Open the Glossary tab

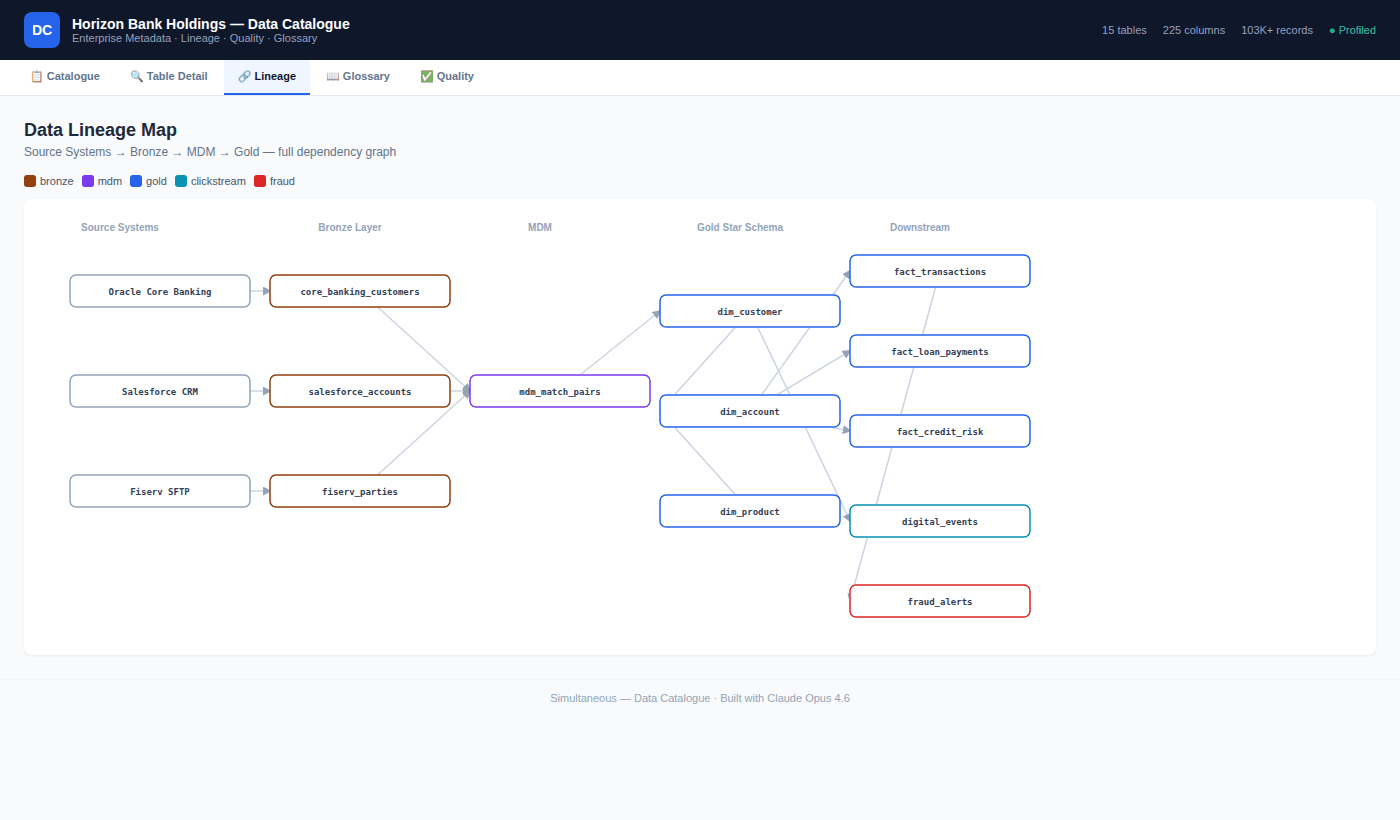pos(358,77)
